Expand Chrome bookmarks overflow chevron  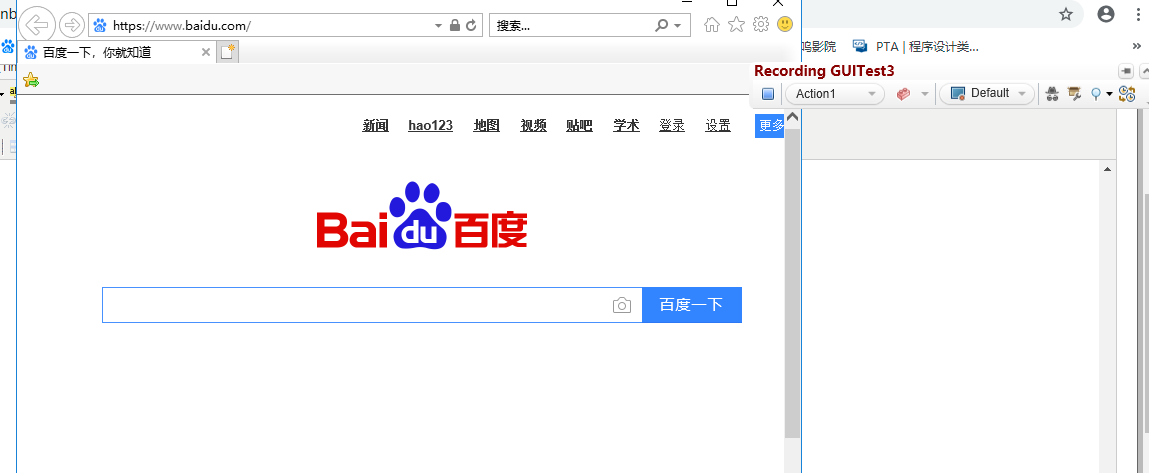1137,47
